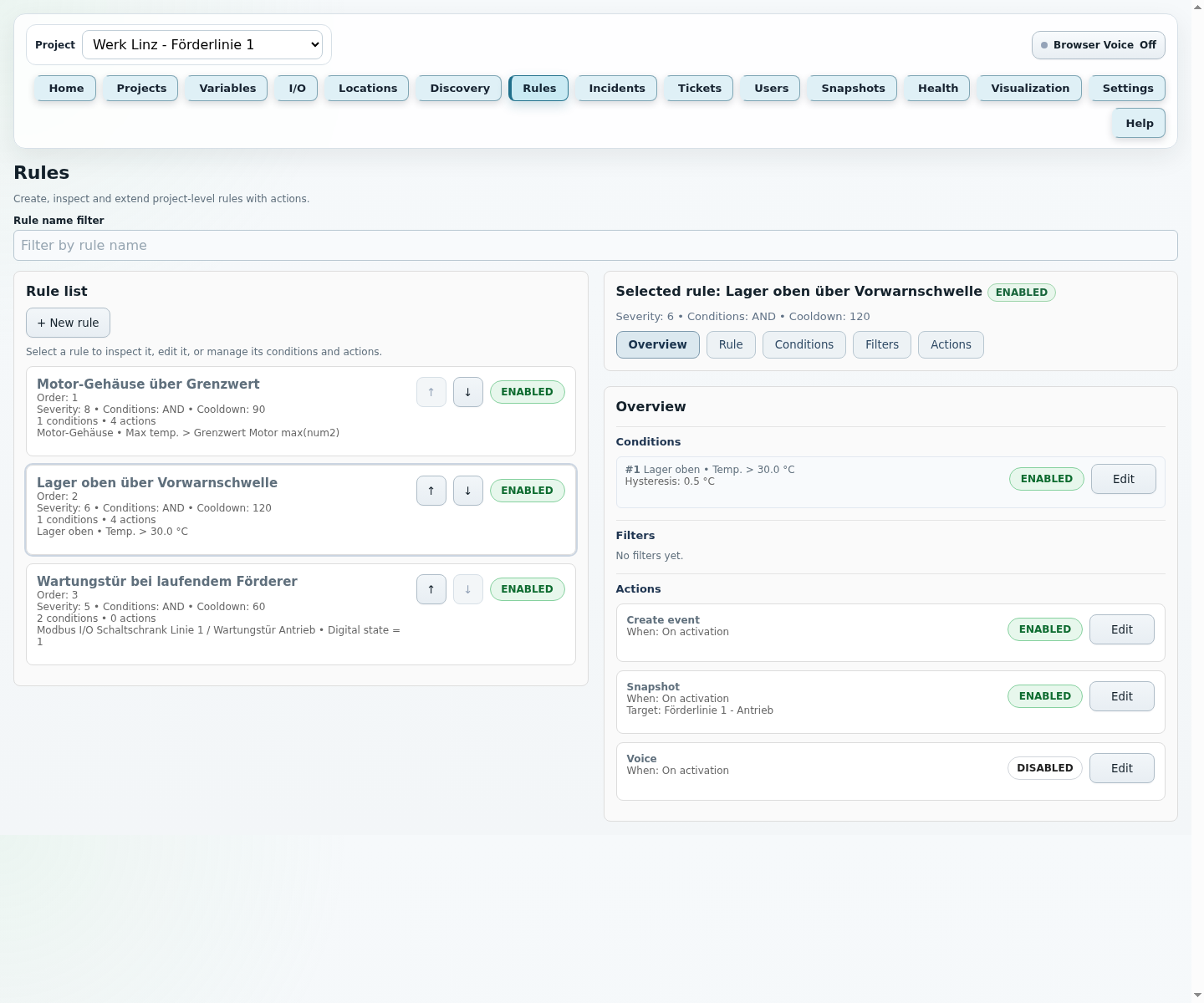Viewport: 1204px width, 1003px height.
Task: Open the Tickets nav tab
Action: coord(700,88)
